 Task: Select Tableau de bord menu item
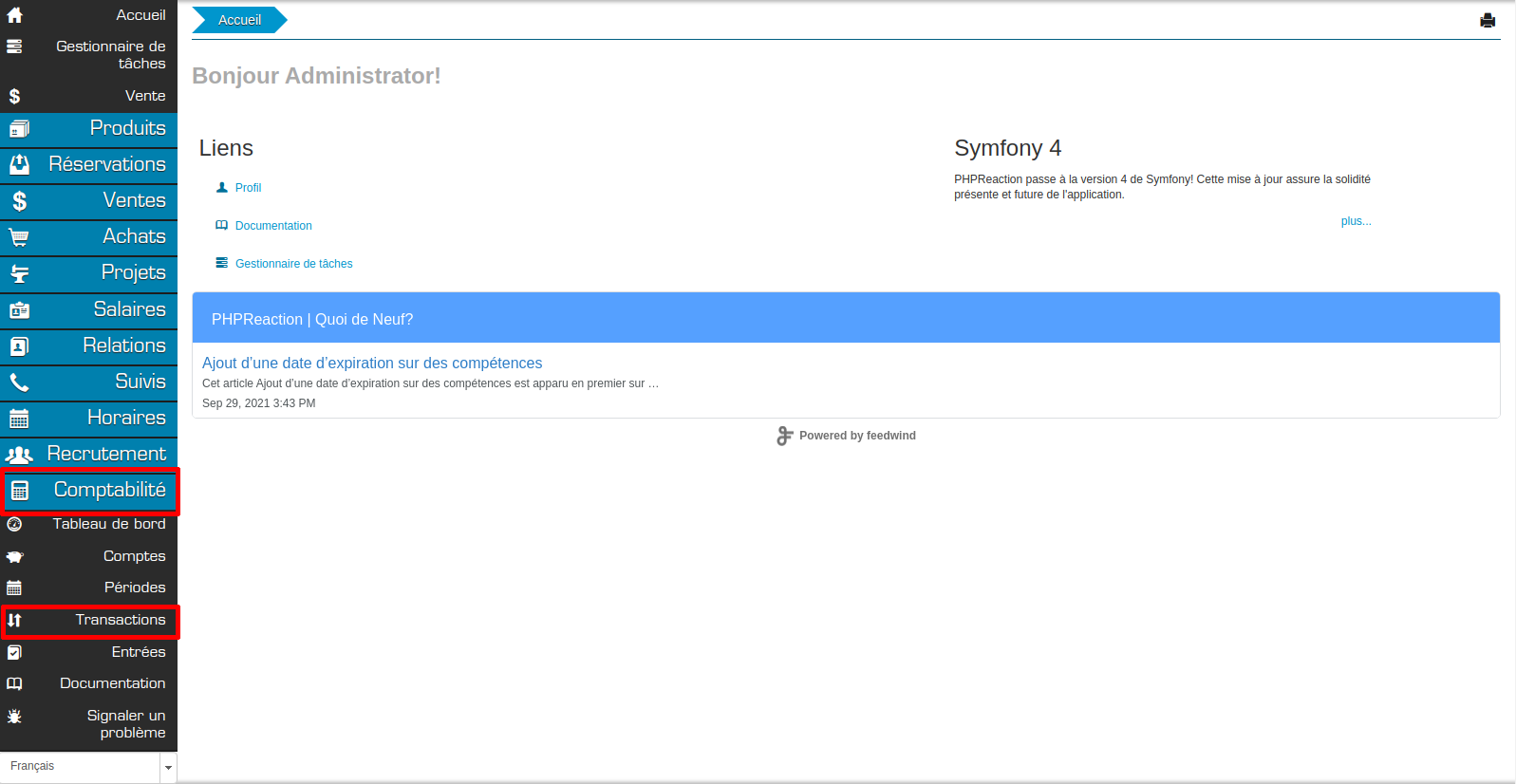tap(108, 524)
